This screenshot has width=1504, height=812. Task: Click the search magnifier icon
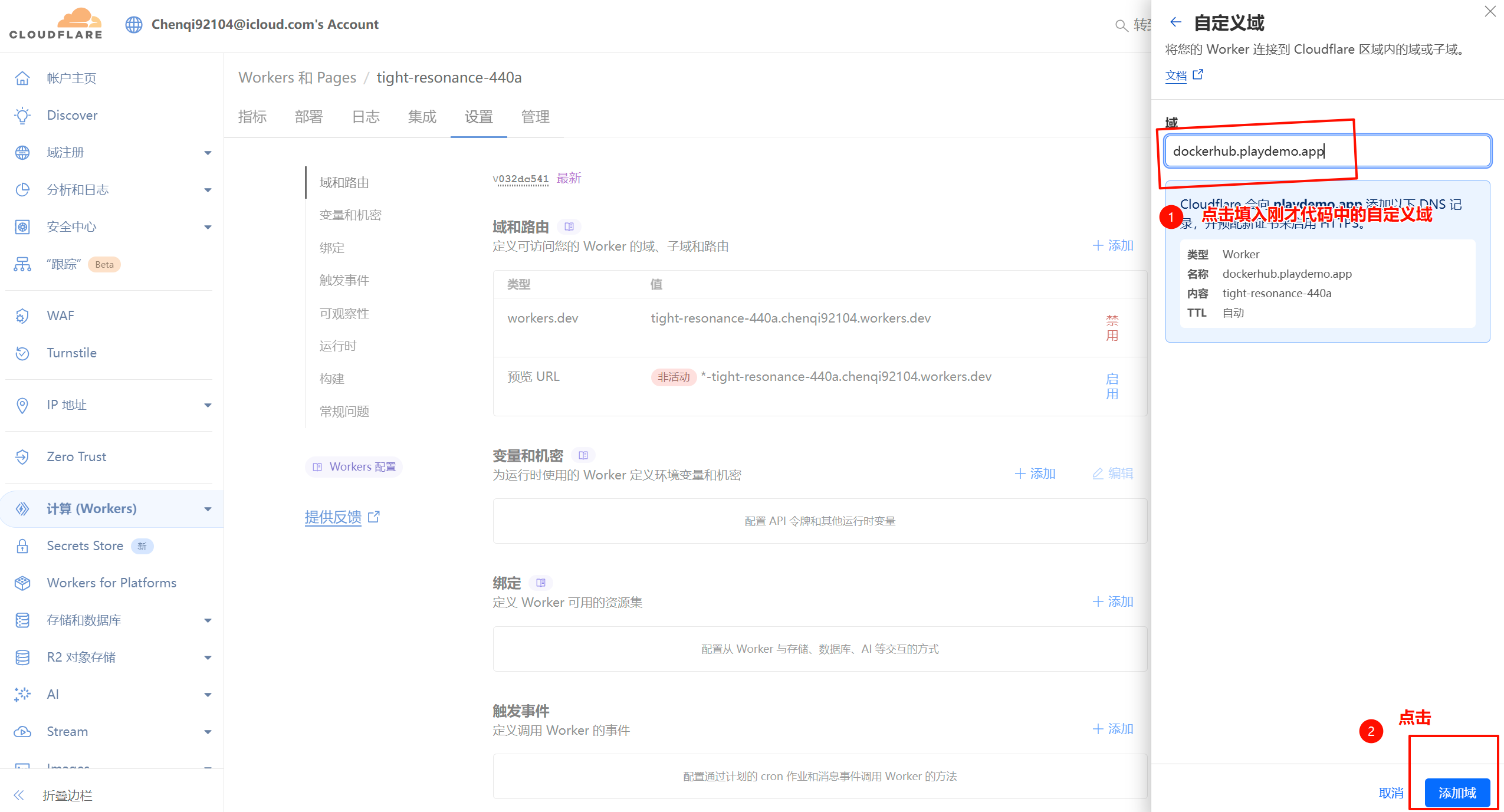1121,25
